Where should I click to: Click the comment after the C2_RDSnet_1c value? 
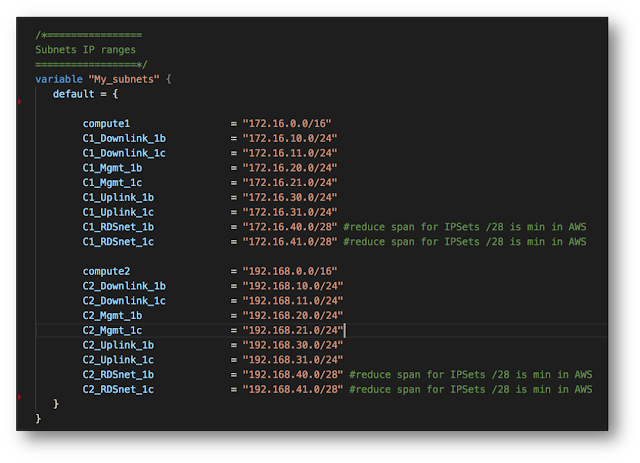[x=470, y=389]
